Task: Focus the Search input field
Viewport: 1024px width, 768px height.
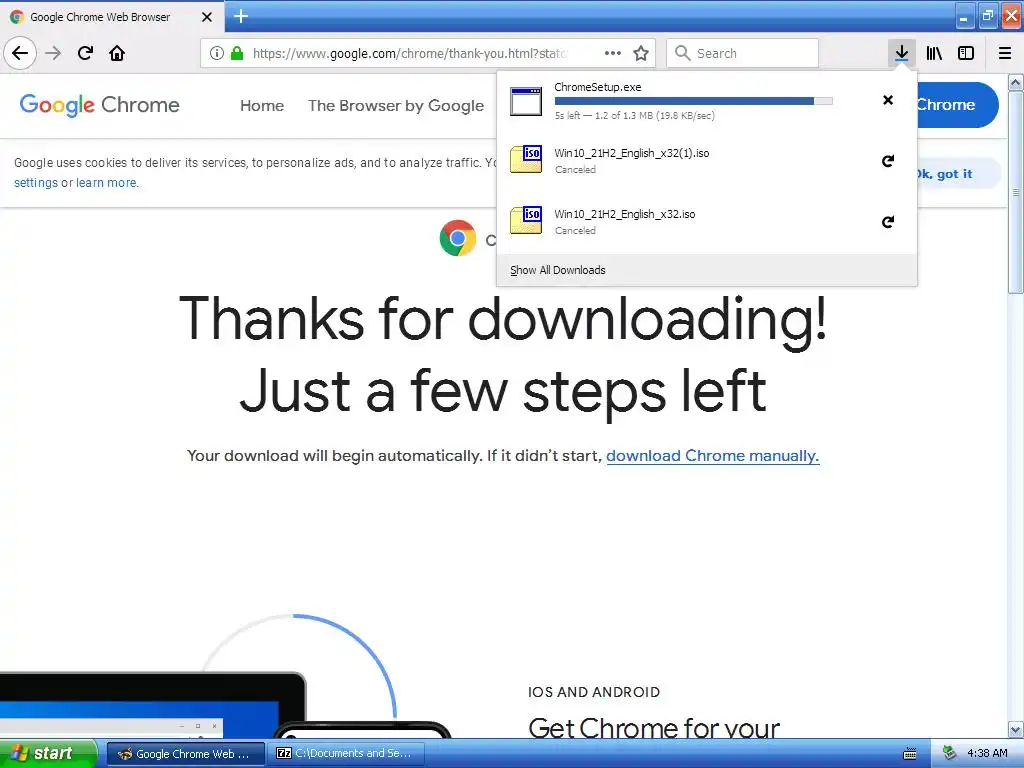Action: tap(743, 53)
